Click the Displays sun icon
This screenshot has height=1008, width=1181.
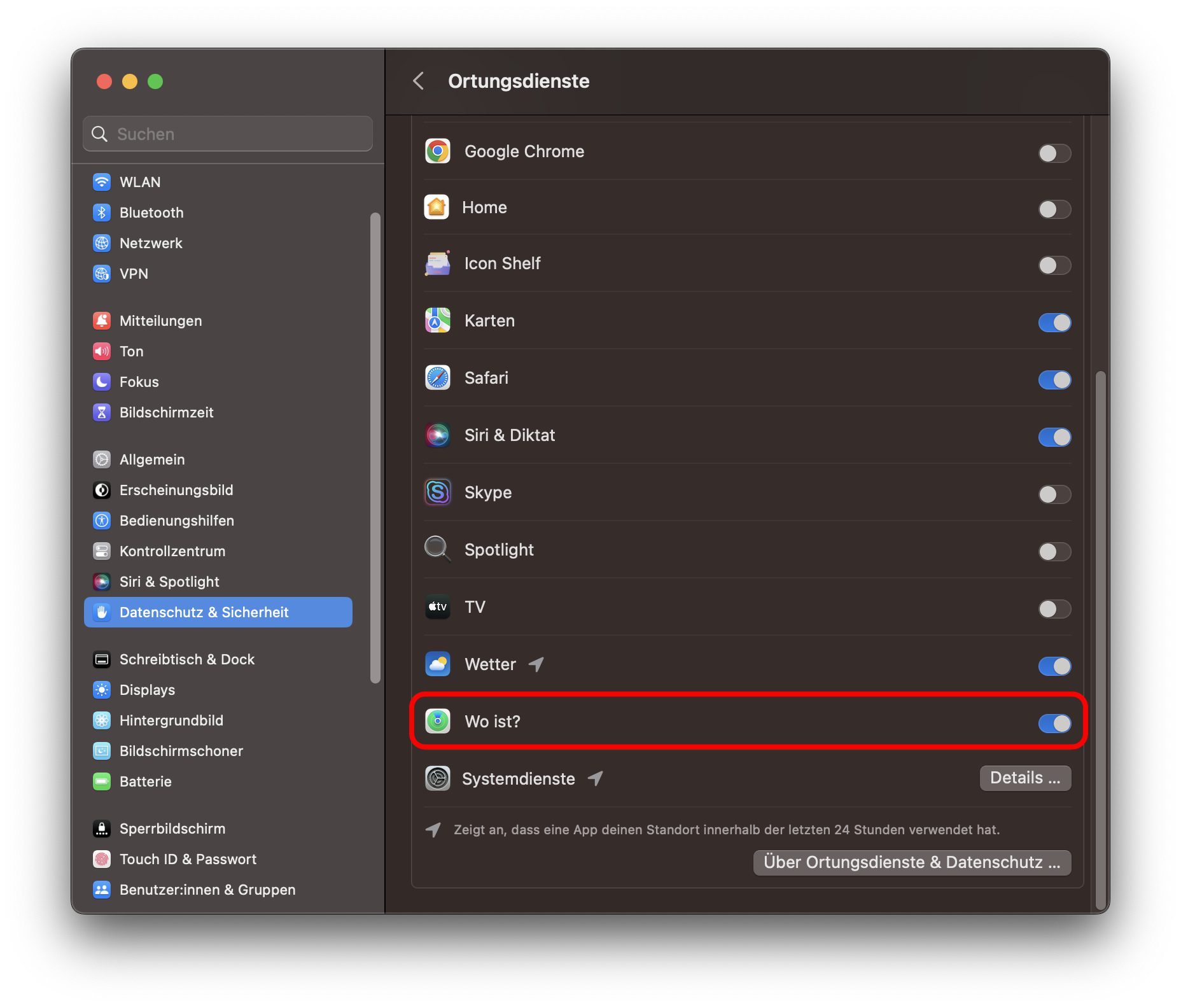coord(102,690)
